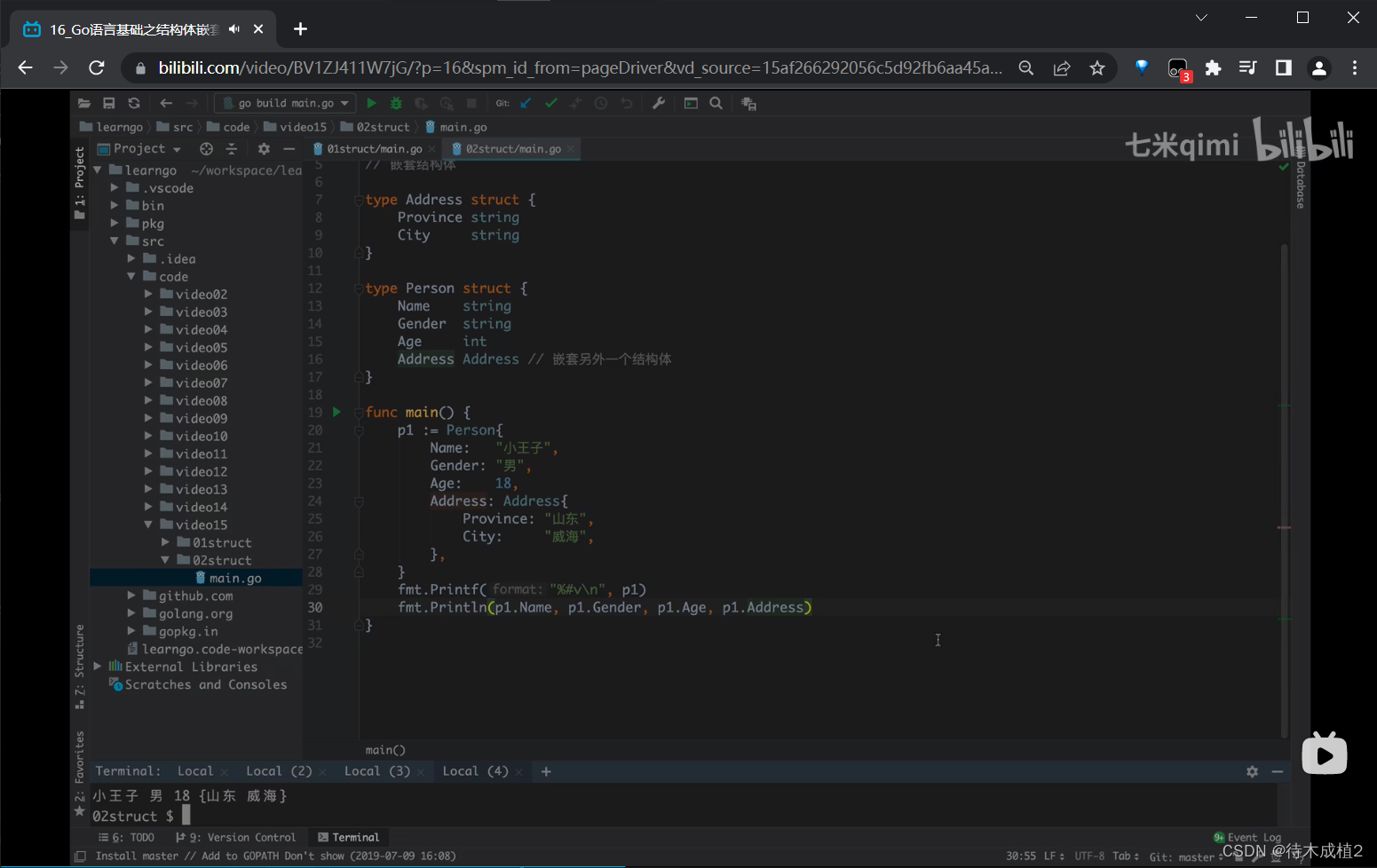Image resolution: width=1377 pixels, height=868 pixels.
Task: Click Git update project blue arrow
Action: tap(526, 103)
